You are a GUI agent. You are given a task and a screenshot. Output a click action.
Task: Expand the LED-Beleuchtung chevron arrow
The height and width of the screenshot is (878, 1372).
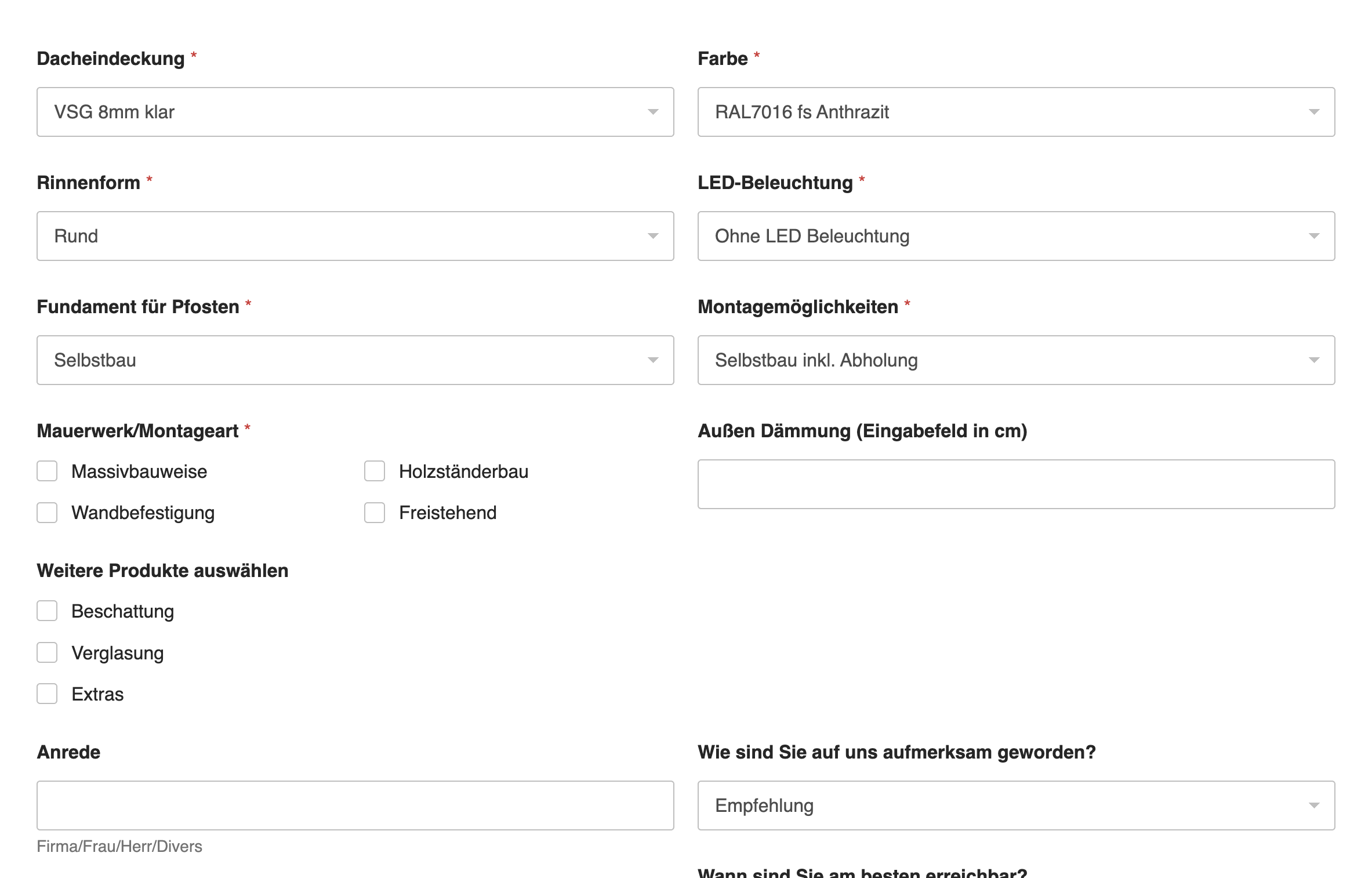point(1314,235)
